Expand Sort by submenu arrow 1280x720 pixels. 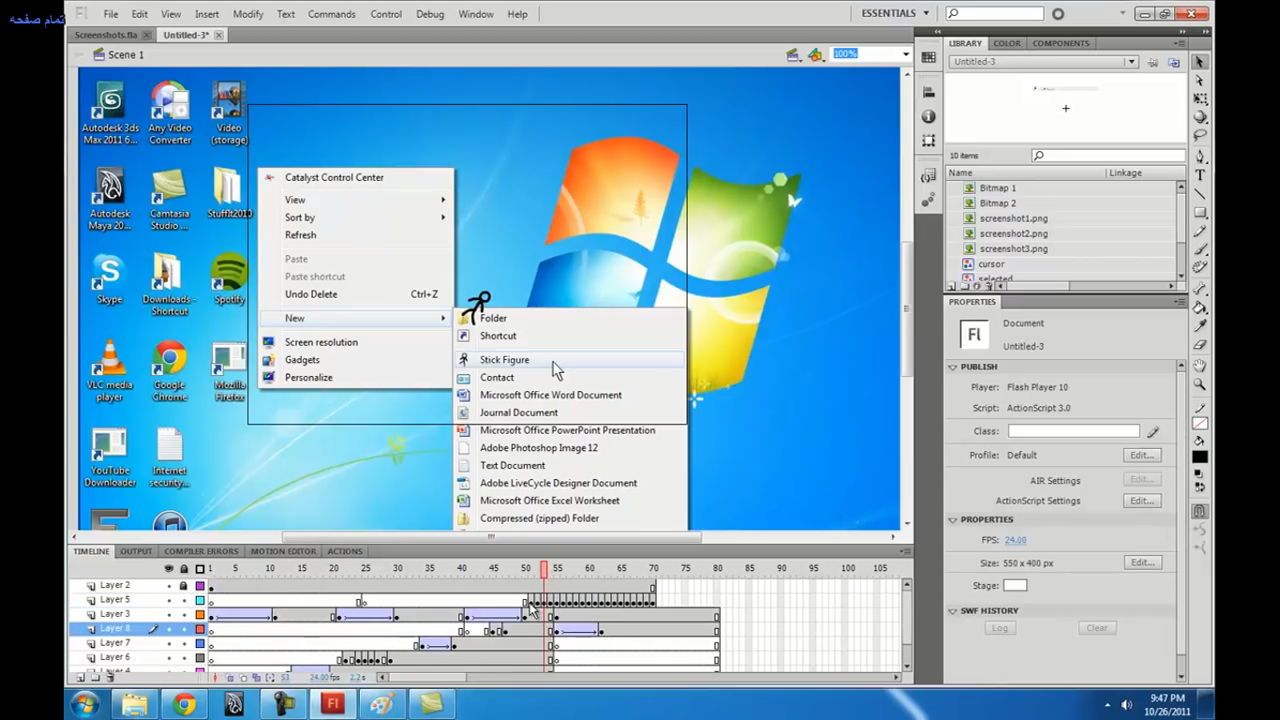(443, 217)
